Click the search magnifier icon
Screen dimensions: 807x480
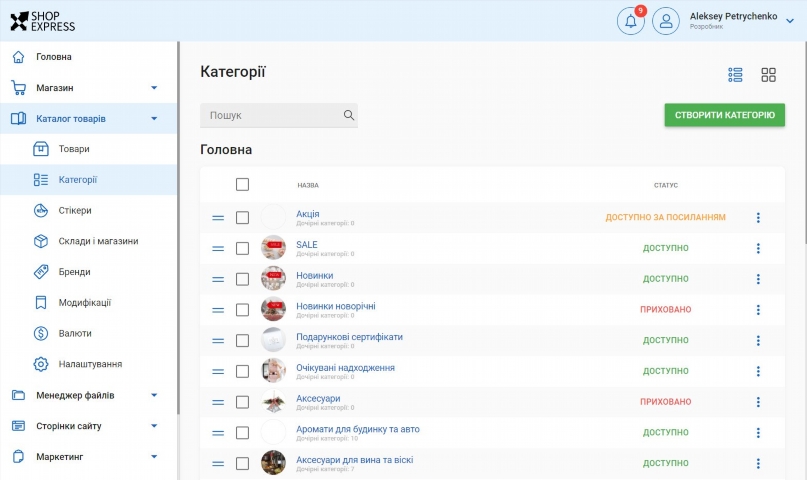(349, 115)
